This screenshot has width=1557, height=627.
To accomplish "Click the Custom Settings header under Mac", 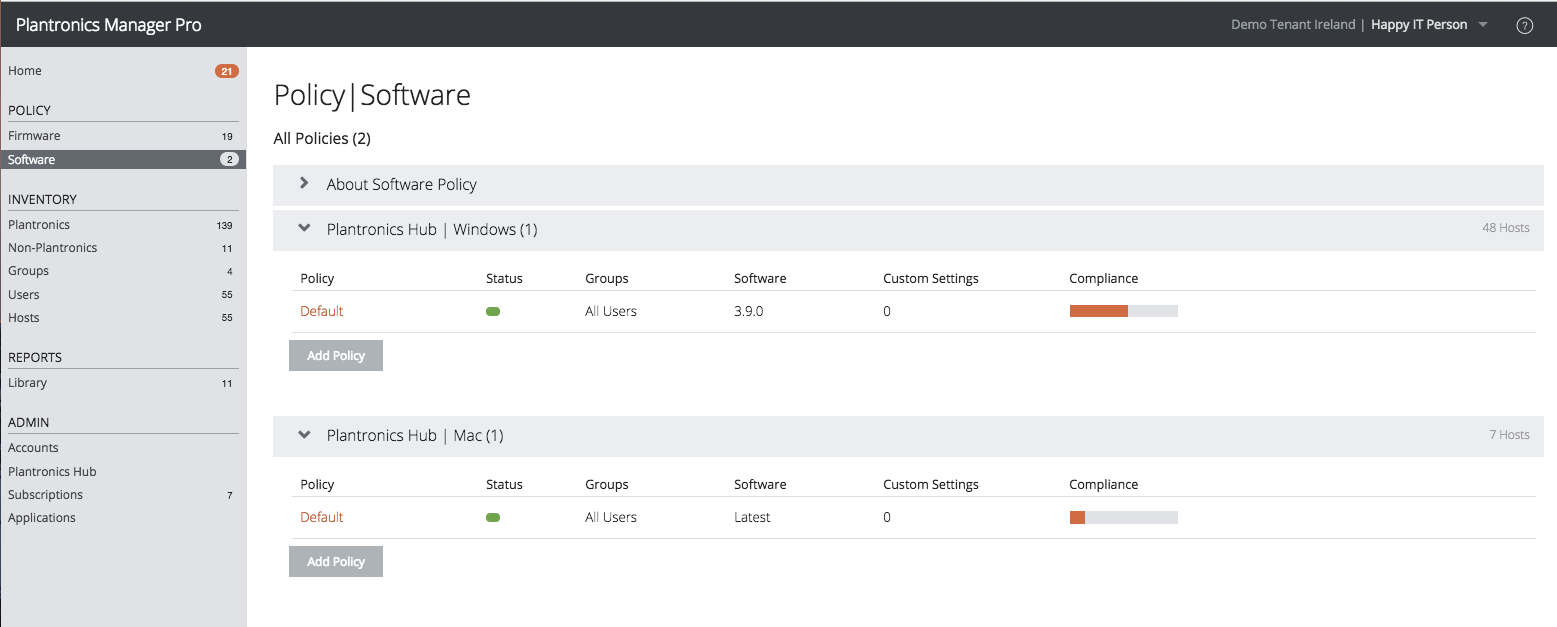I will (931, 484).
